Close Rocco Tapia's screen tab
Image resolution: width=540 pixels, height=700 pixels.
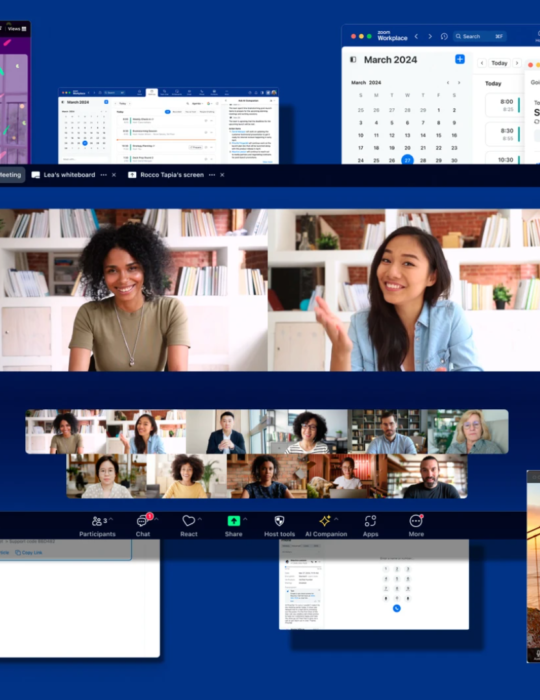point(222,175)
